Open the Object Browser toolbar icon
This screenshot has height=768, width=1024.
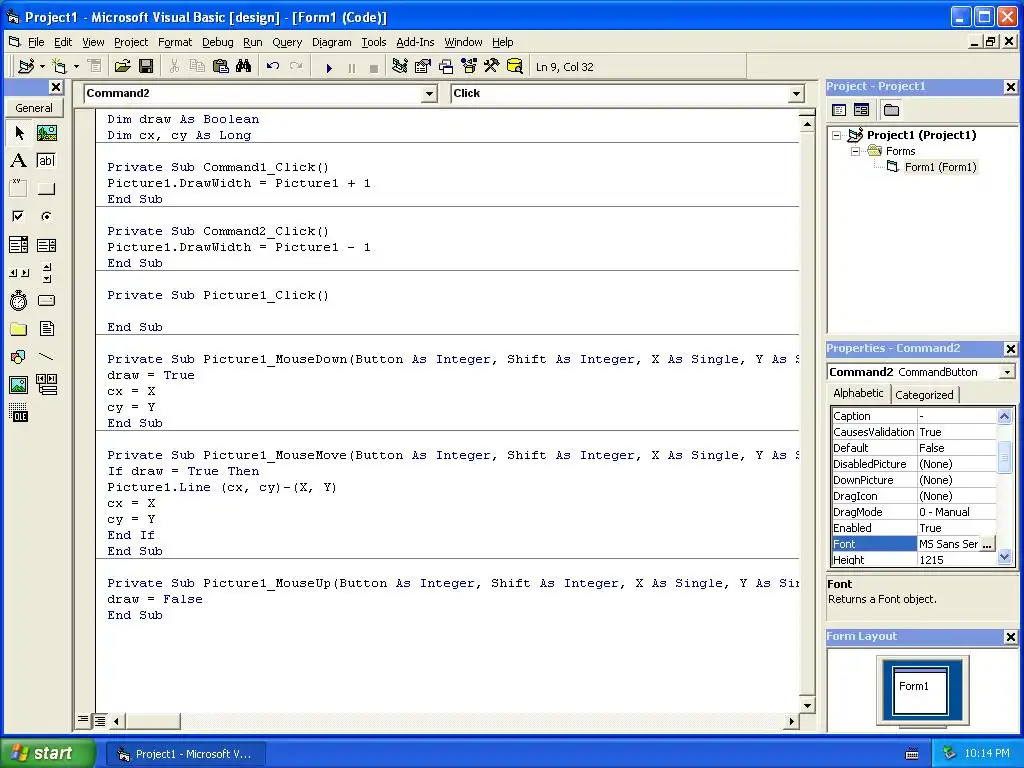(469, 67)
